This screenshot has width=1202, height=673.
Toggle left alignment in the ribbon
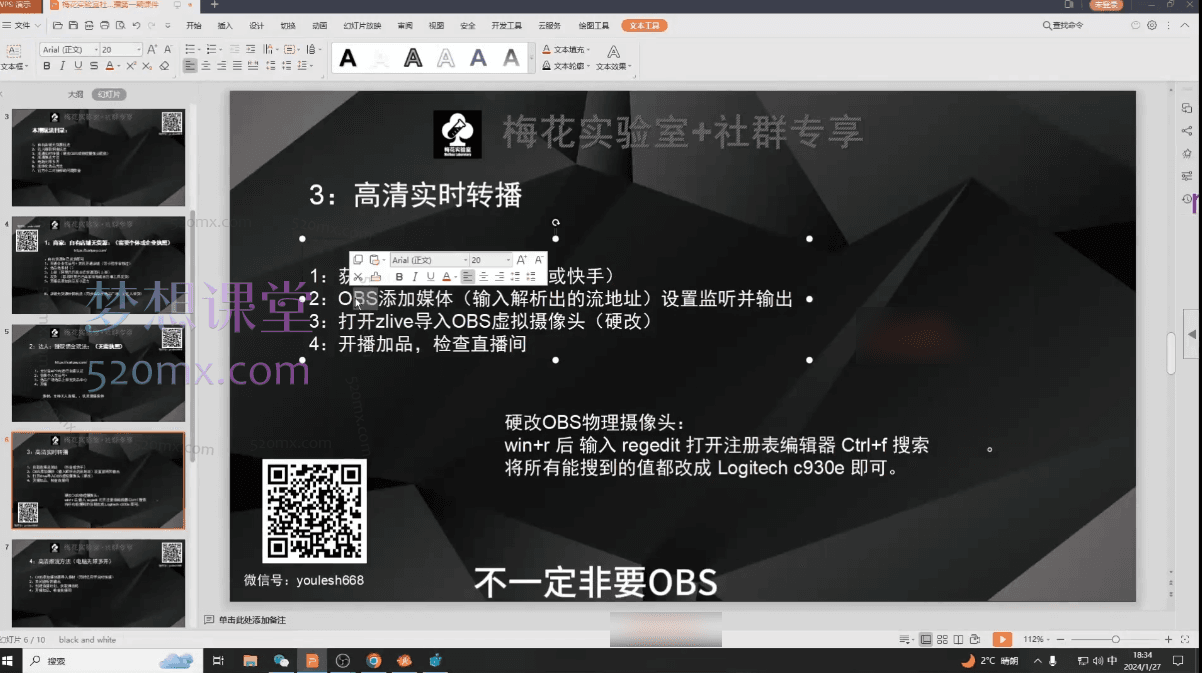pyautogui.click(x=190, y=66)
